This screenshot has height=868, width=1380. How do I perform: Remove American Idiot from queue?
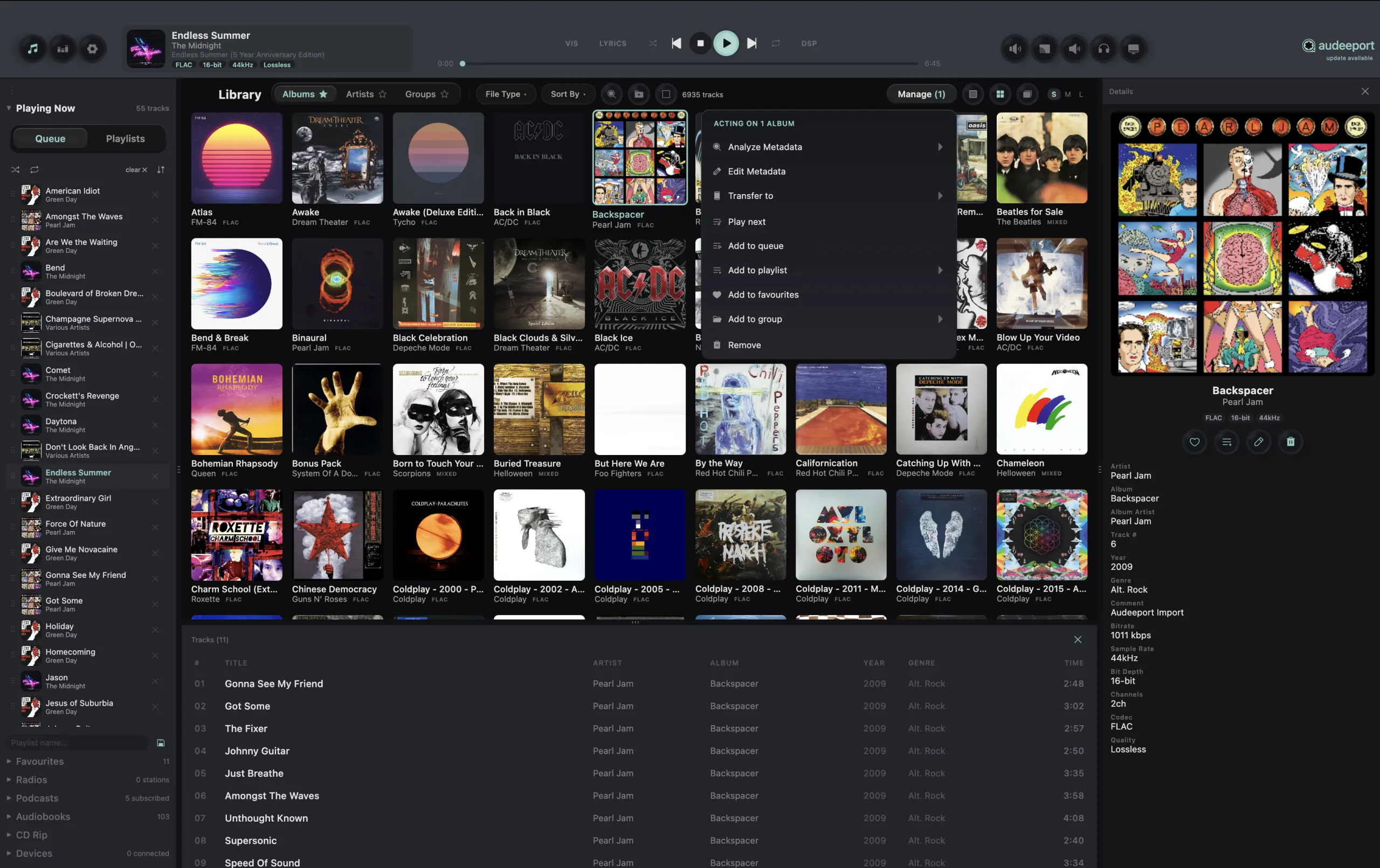[155, 195]
